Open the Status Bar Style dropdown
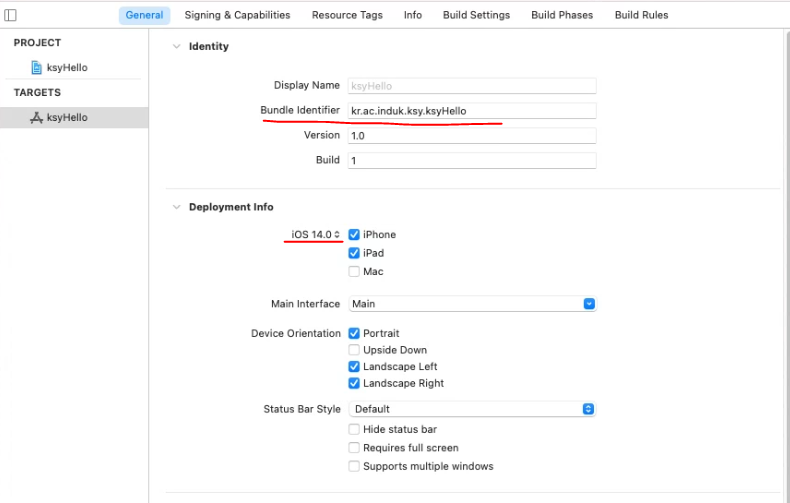Viewport: 790px width, 503px height. point(472,409)
